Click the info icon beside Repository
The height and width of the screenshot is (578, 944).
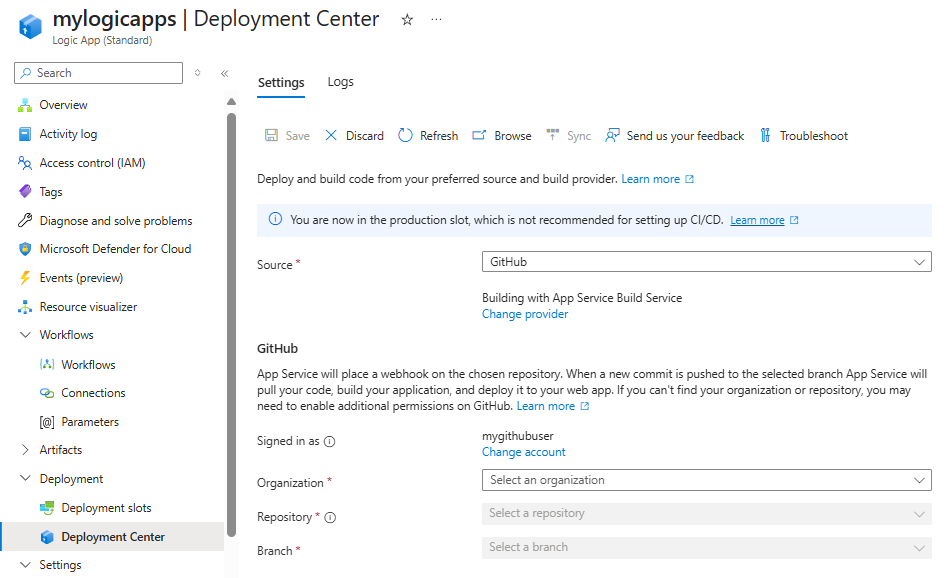[x=330, y=518]
